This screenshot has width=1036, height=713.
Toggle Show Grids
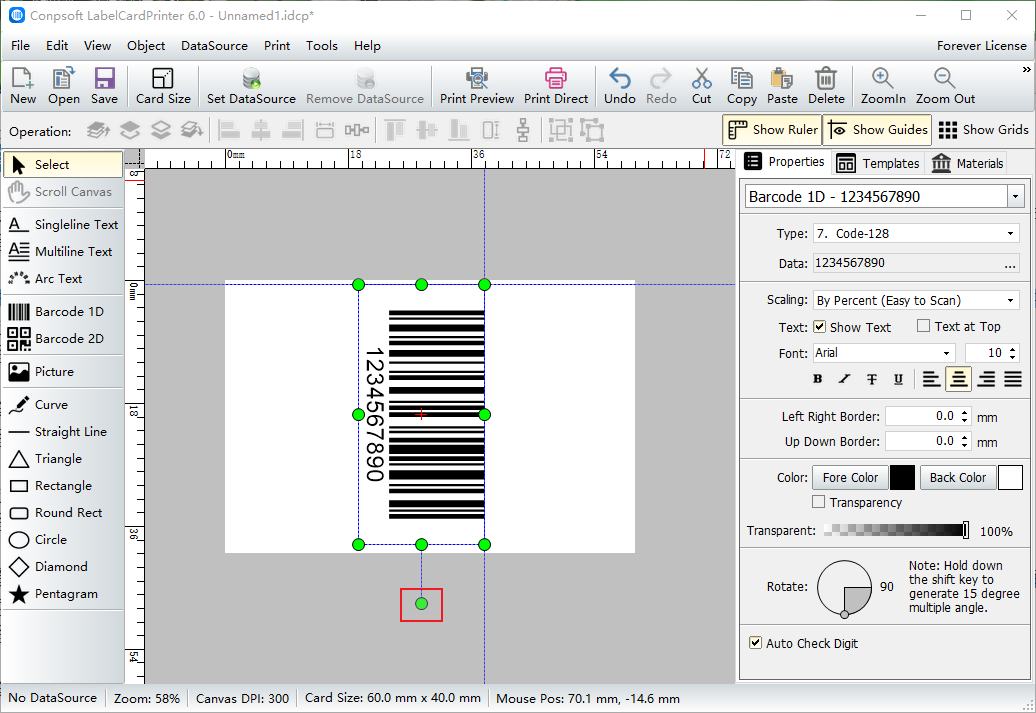click(x=982, y=130)
